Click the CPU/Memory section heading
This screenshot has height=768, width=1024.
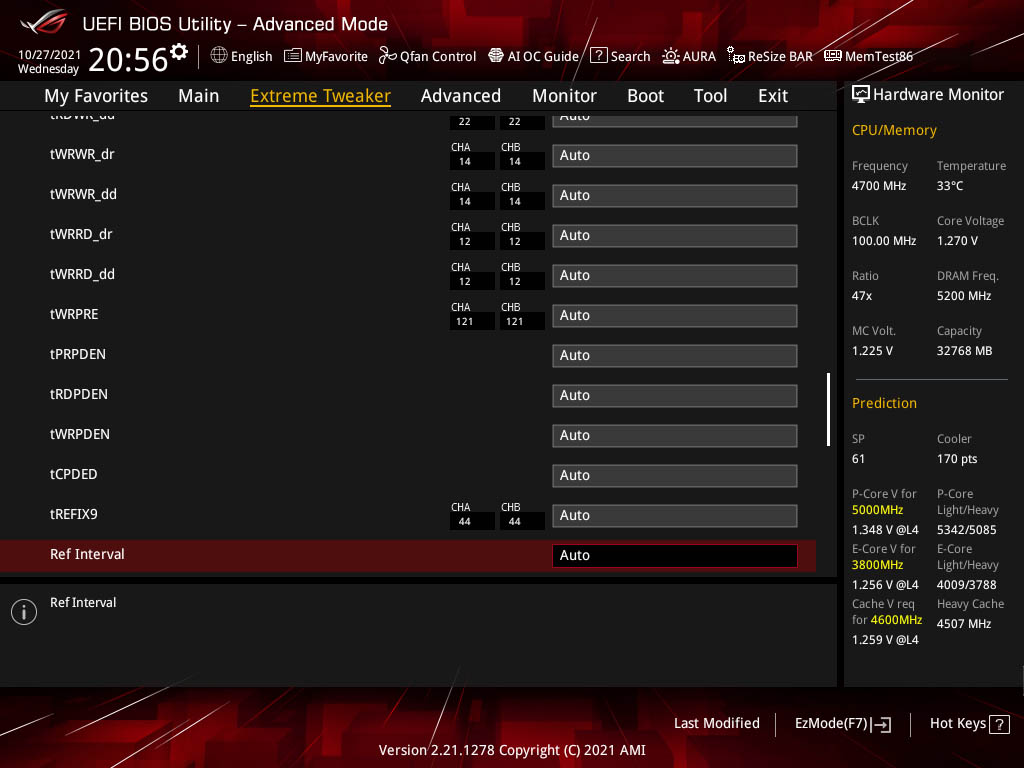pyautogui.click(x=894, y=131)
